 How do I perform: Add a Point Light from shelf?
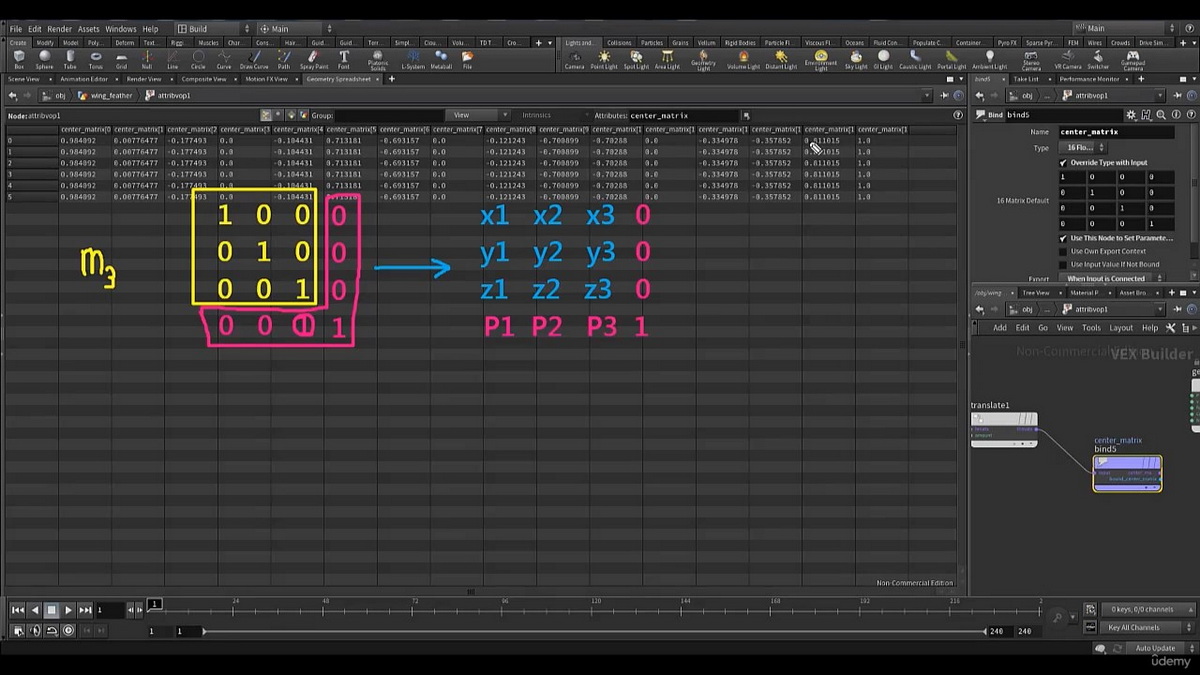[x=604, y=60]
